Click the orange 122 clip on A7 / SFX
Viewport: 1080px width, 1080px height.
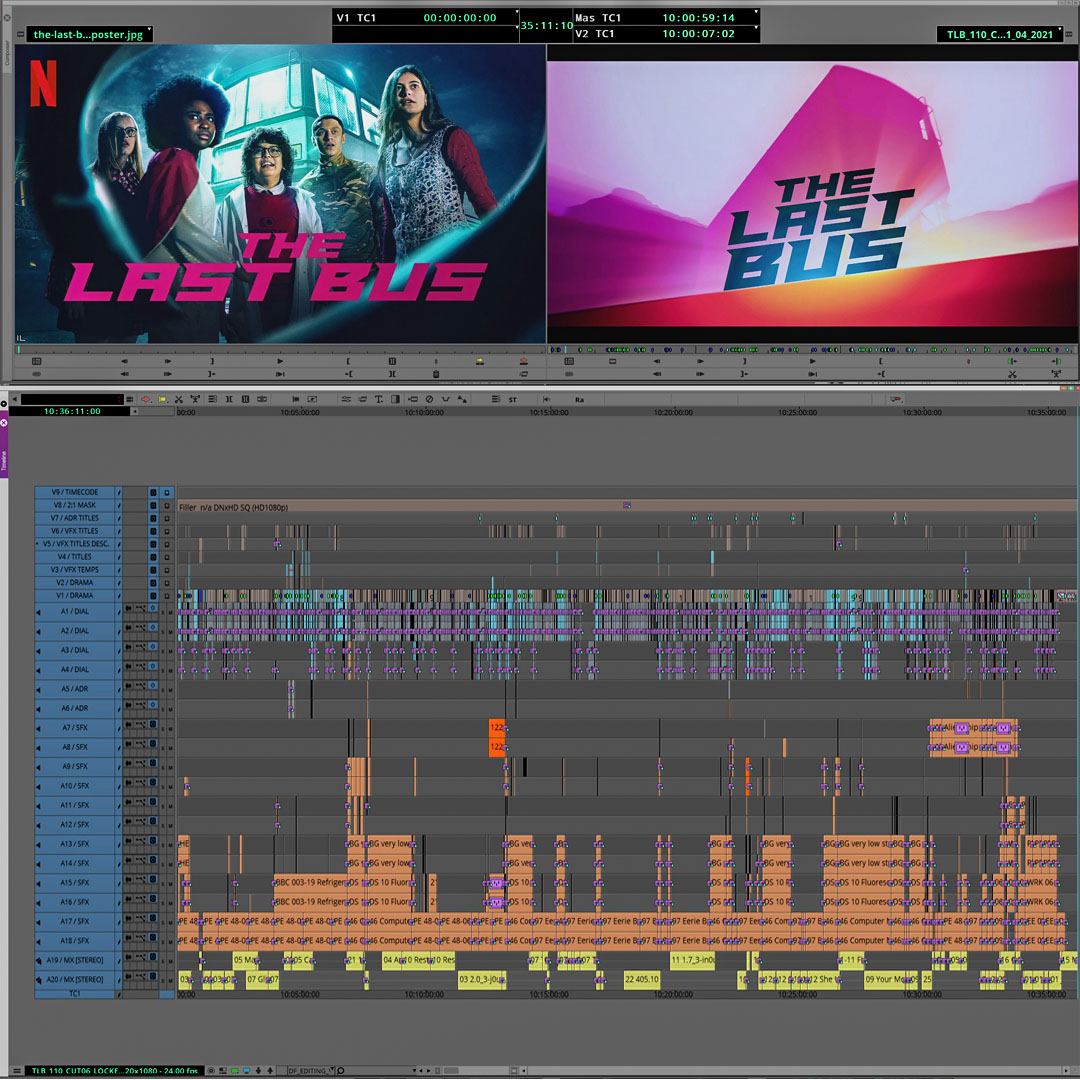[497, 728]
